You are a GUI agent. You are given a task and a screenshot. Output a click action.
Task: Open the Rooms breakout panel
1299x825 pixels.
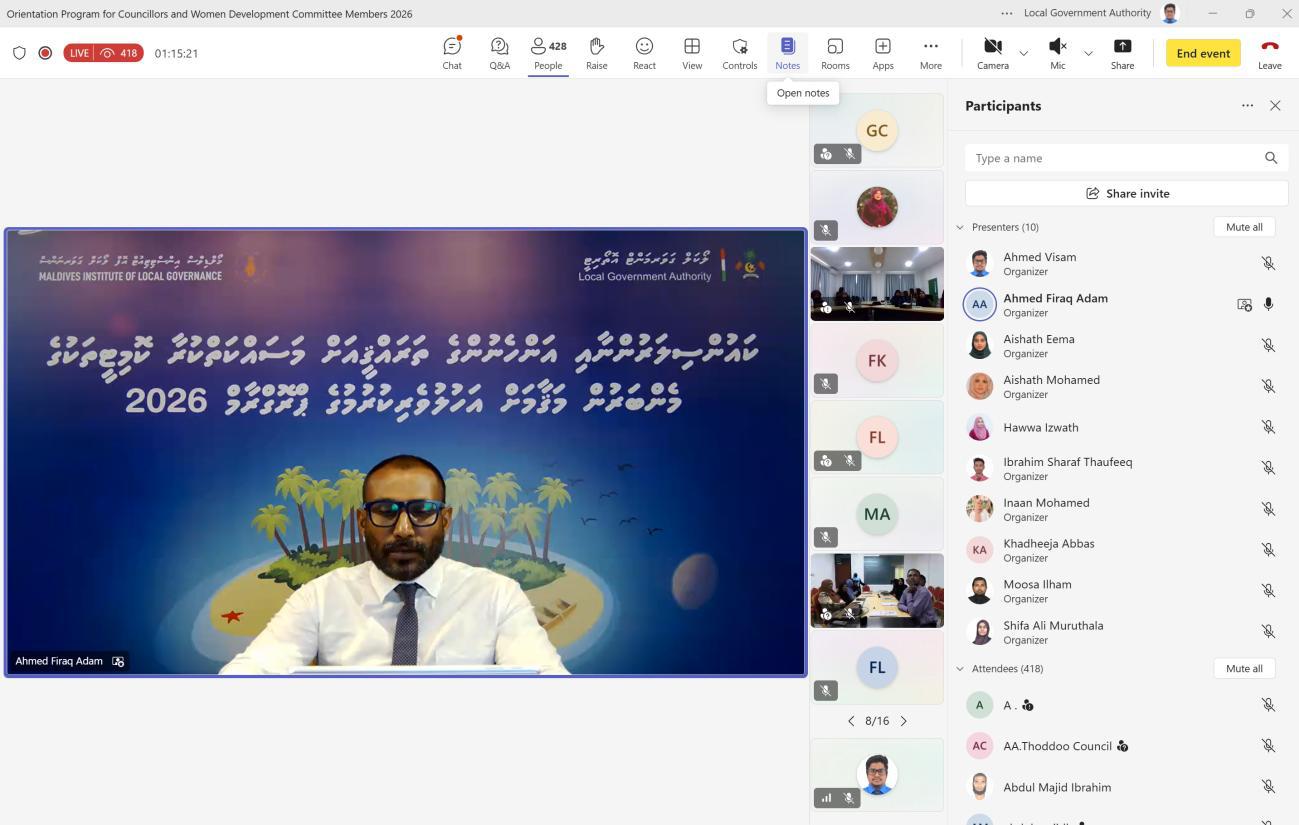click(x=835, y=53)
